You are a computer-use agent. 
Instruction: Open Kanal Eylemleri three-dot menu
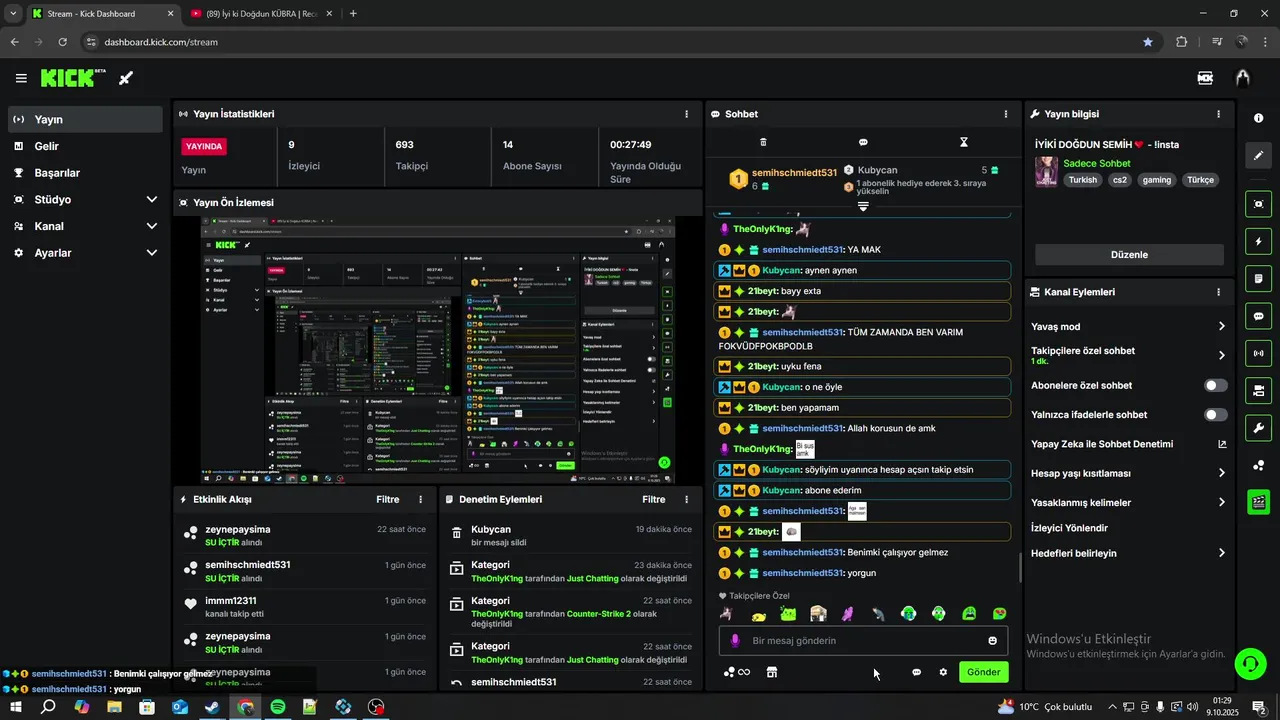[x=1218, y=292]
